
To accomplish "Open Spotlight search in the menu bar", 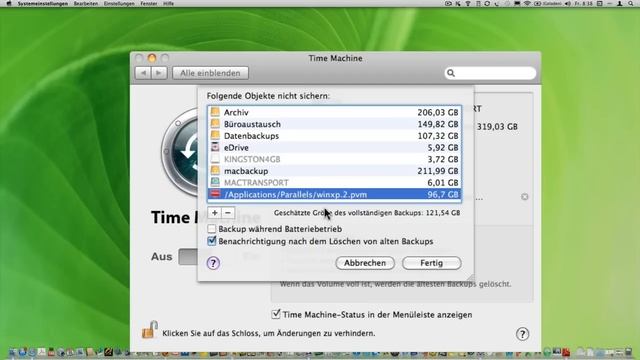I will 631,3.
